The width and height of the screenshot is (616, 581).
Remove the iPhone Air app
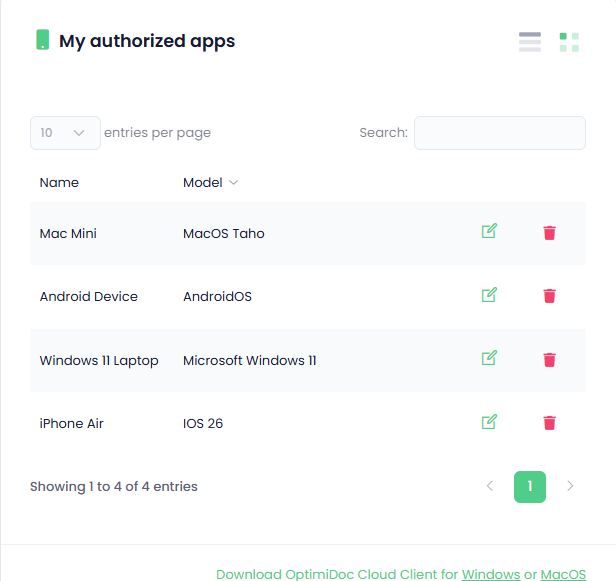tap(549, 423)
